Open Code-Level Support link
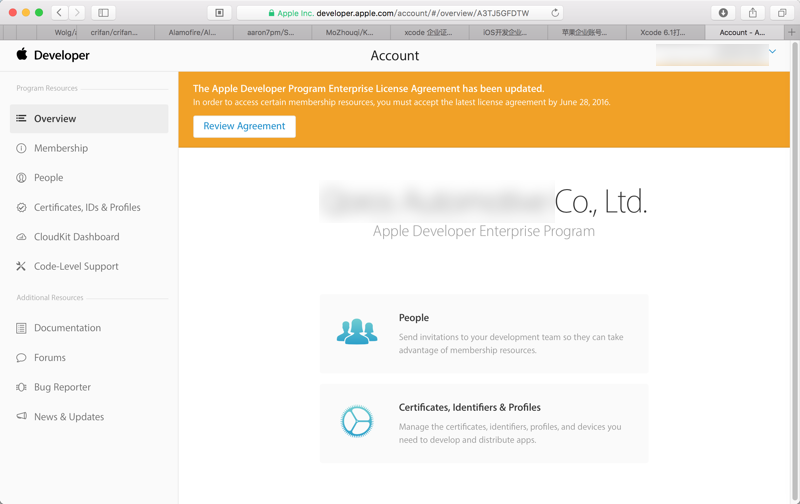The height and width of the screenshot is (504, 800). coord(76,266)
